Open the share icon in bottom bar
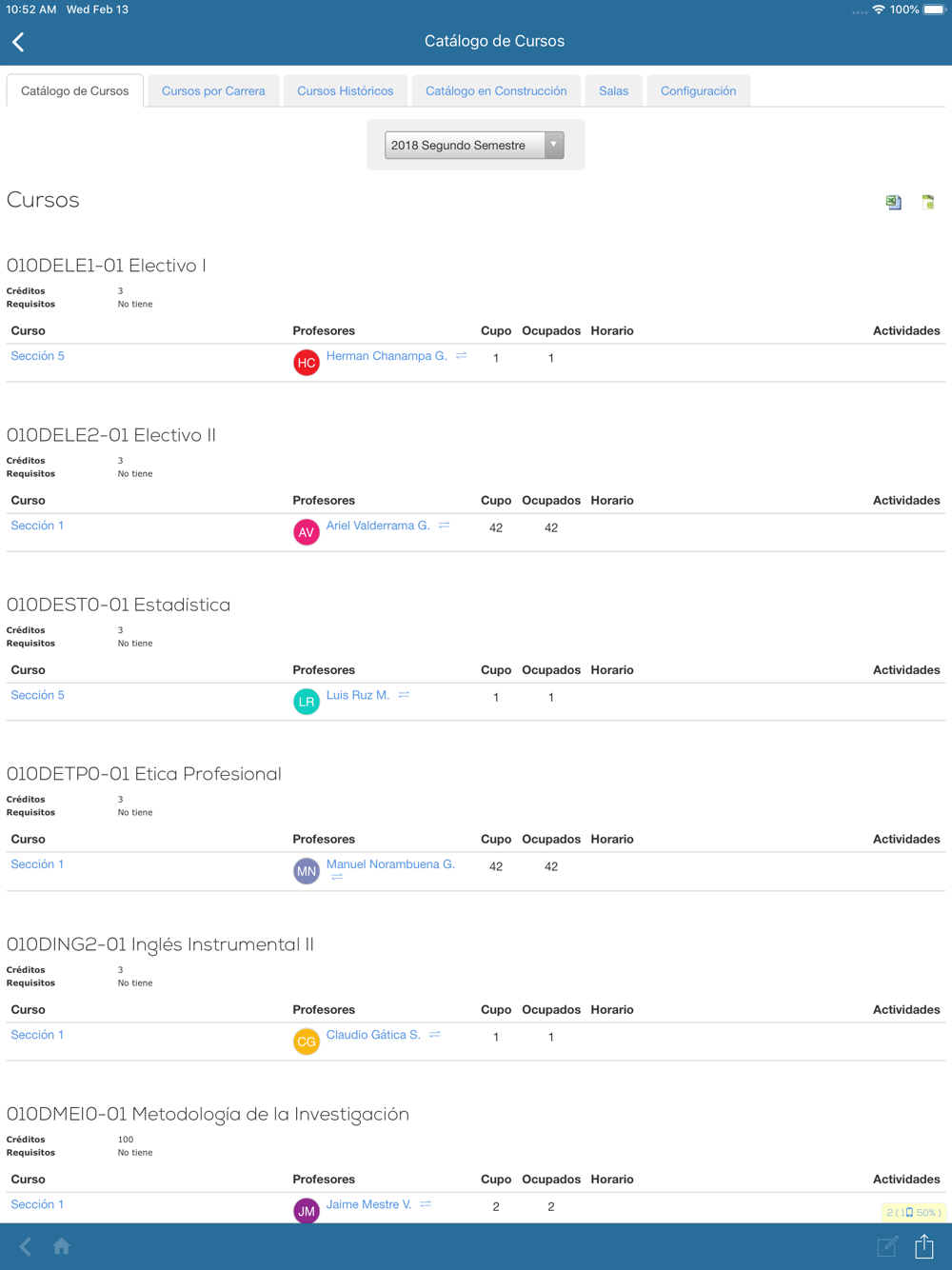Viewport: 952px width, 1270px height. (924, 1246)
